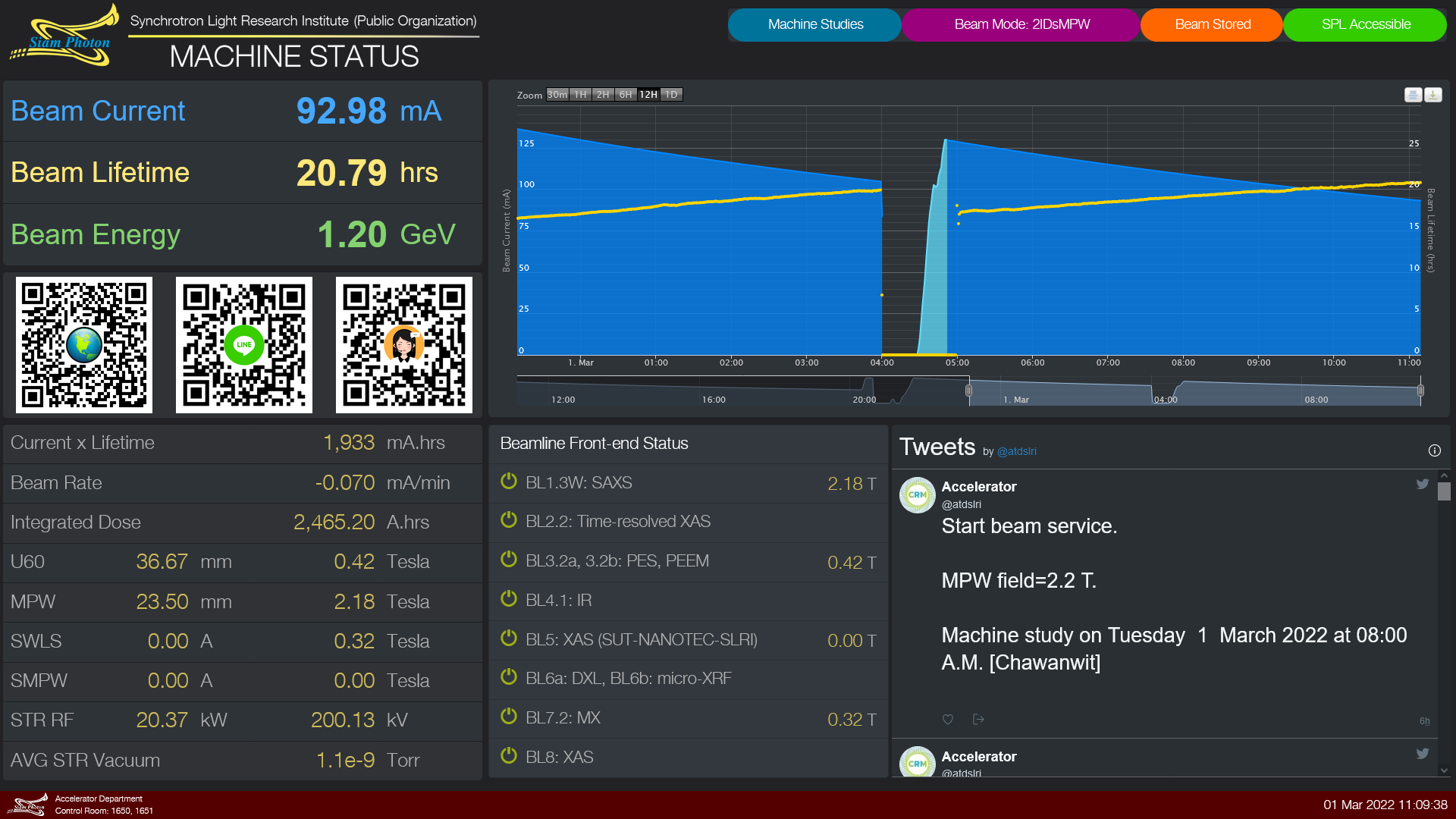Viewport: 1456px width, 819px height.
Task: Toggle BL4.1: IR power indicator
Action: pos(509,599)
